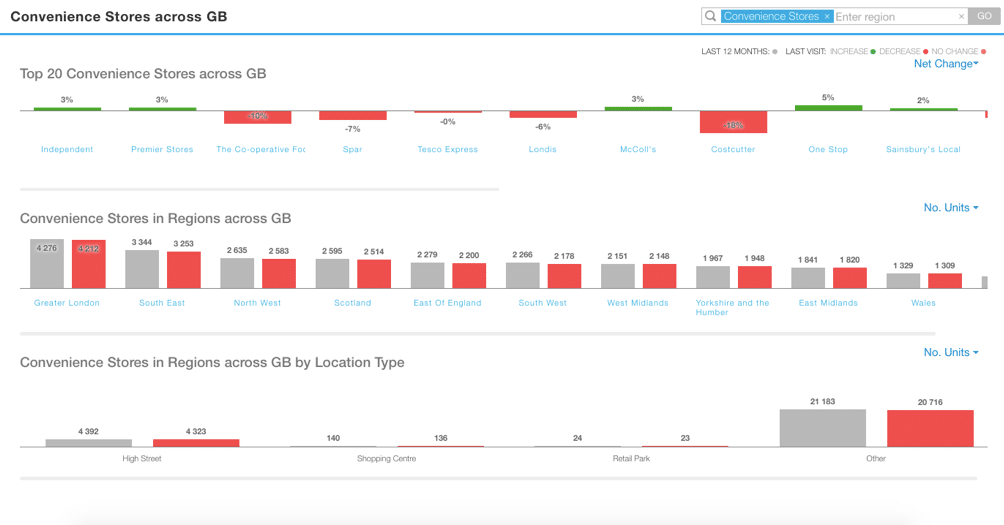
Task: Click Spar's -7% value label
Action: pos(353,129)
